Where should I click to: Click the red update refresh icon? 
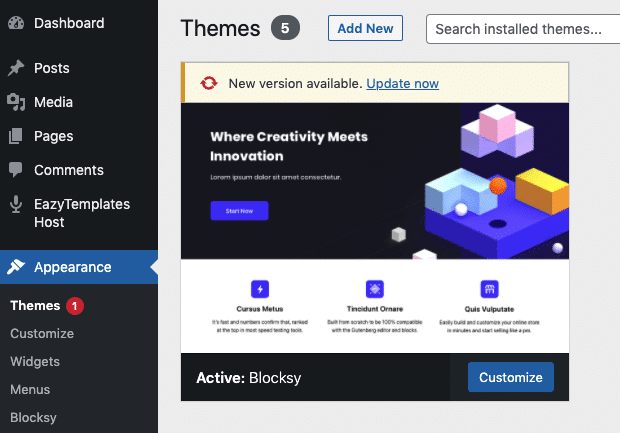(209, 83)
